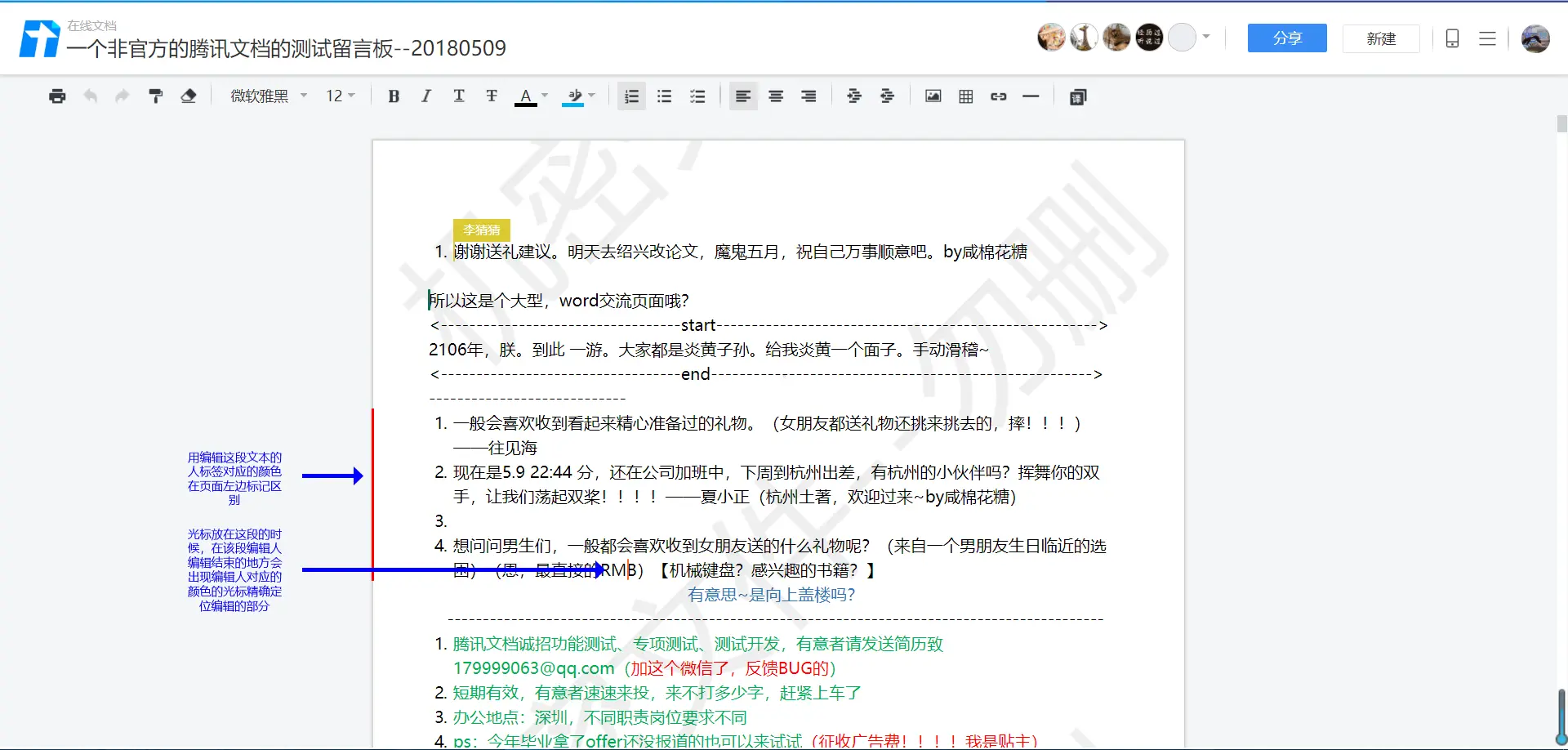Click the text ——往见海
The image size is (1568, 750).
pyautogui.click(x=495, y=448)
